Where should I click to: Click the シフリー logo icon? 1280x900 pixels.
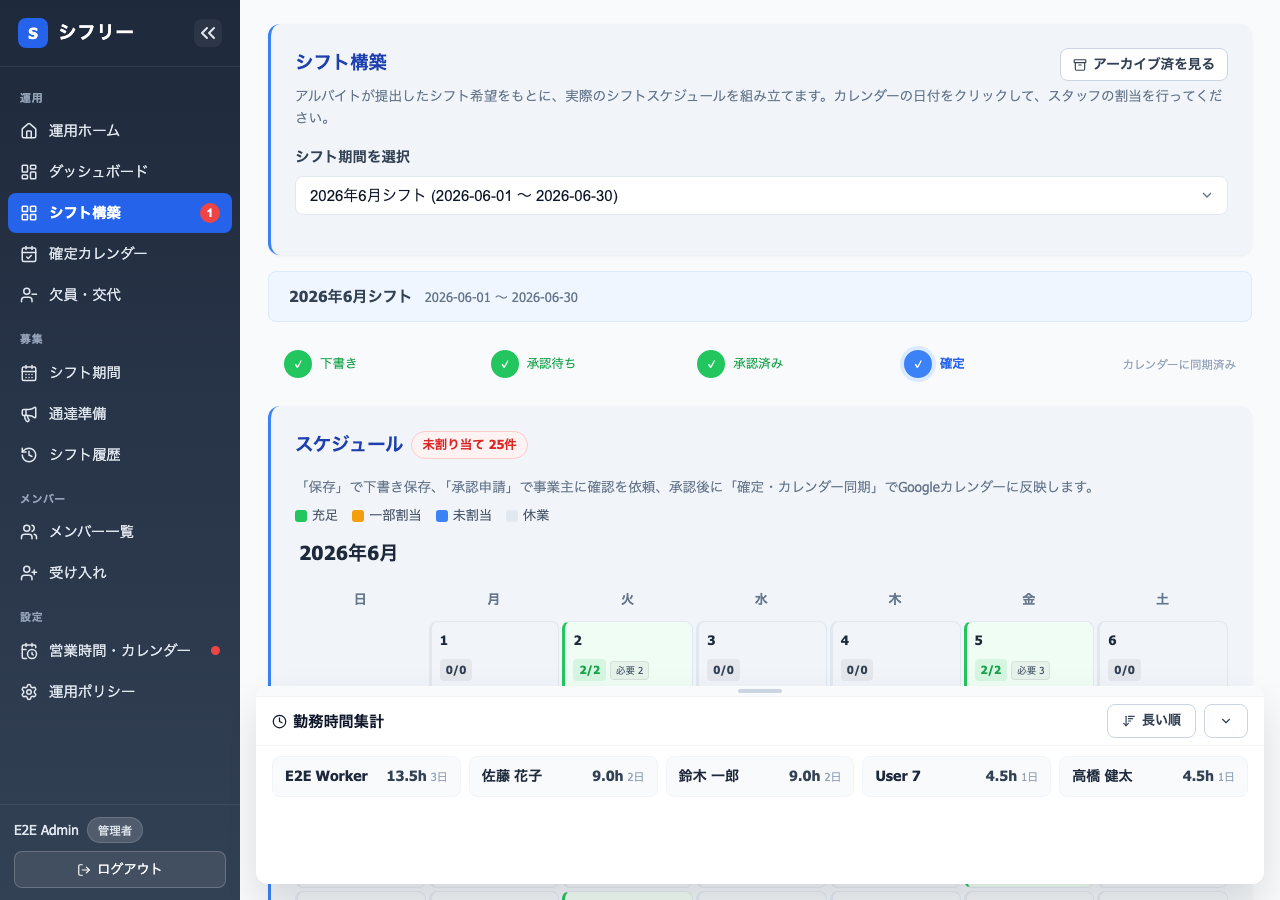click(x=33, y=33)
